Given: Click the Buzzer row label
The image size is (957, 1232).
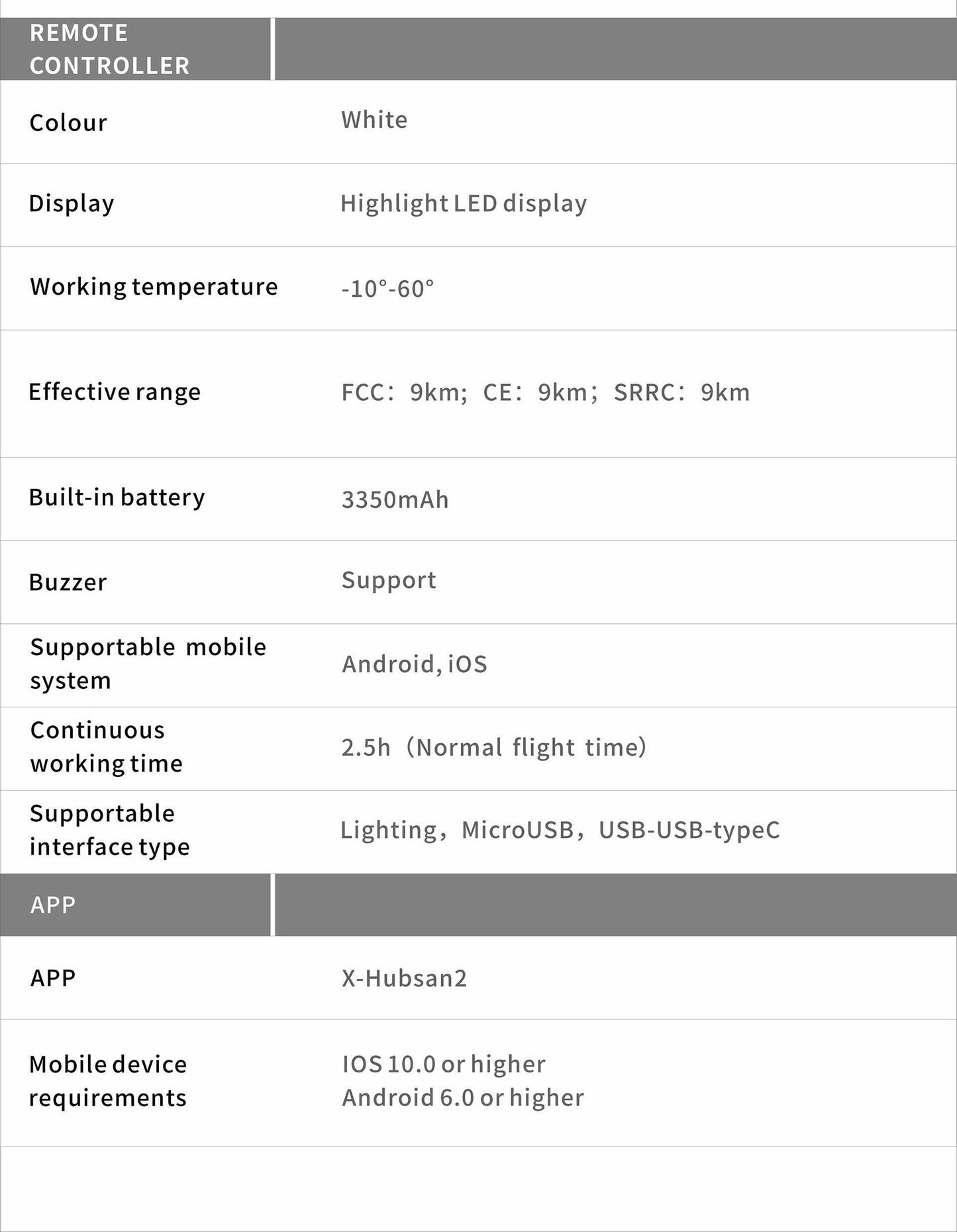Looking at the screenshot, I should pos(68,582).
